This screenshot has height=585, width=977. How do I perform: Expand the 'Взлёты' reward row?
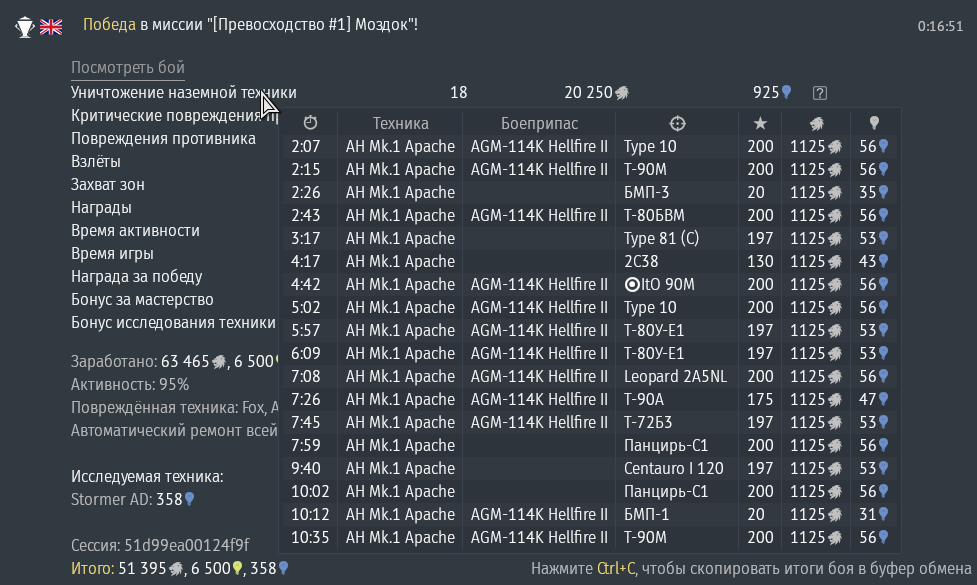click(96, 161)
